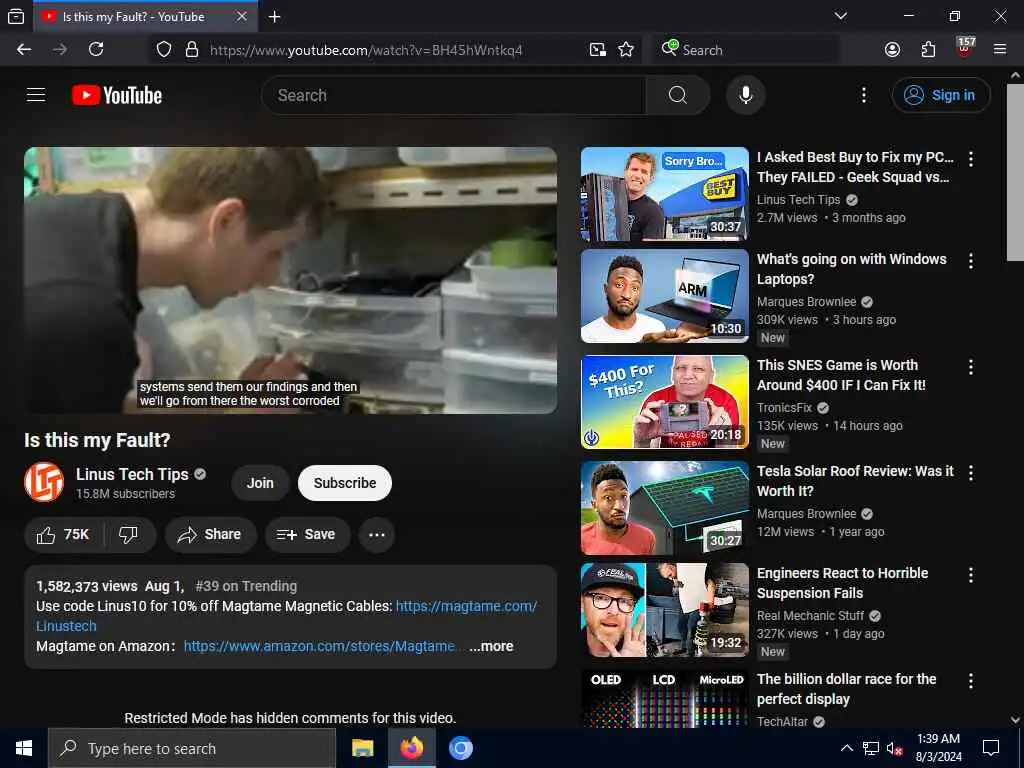Like the video with 75K thumbs up

coord(63,535)
